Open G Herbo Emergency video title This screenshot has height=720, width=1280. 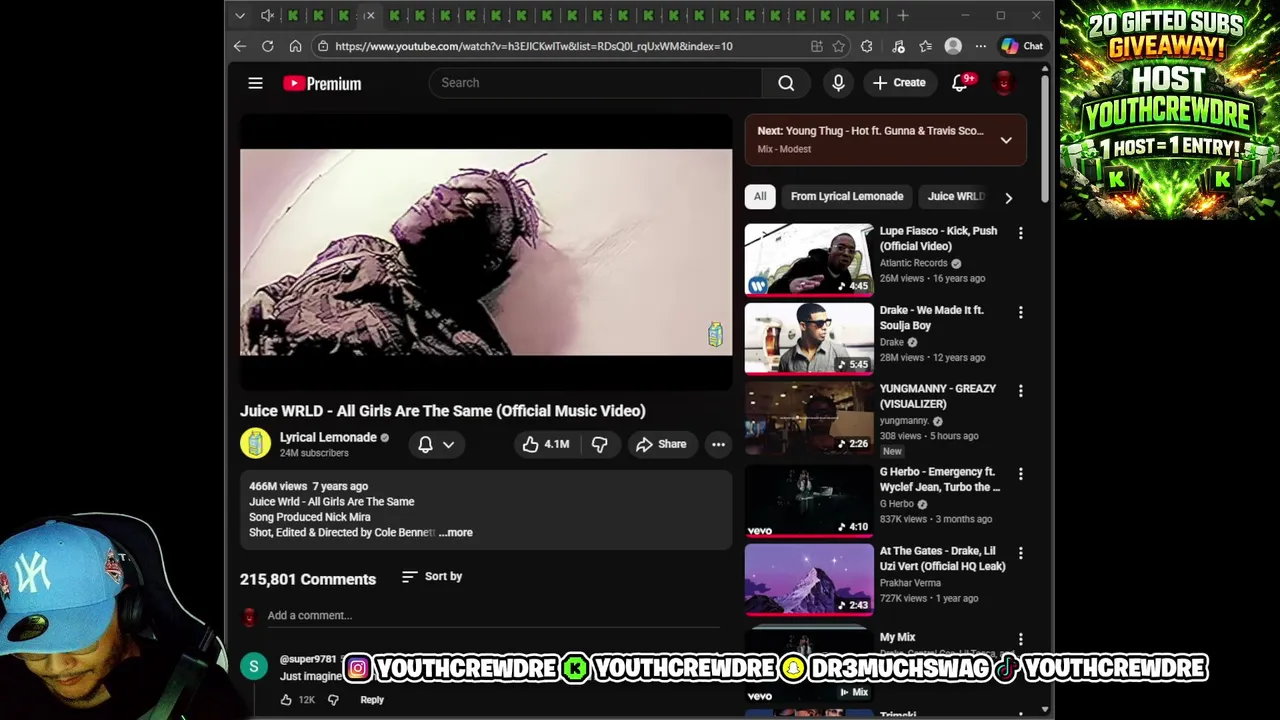tap(940, 479)
